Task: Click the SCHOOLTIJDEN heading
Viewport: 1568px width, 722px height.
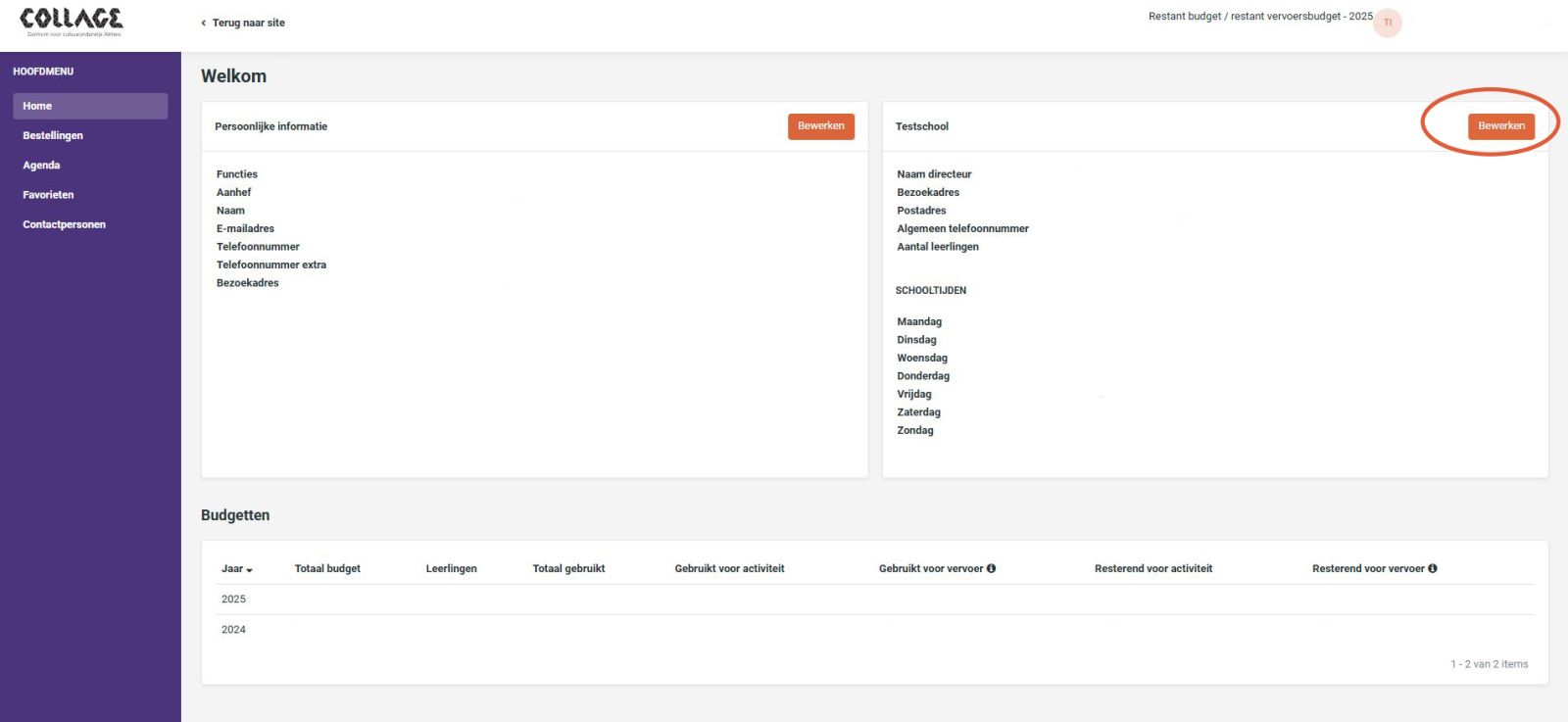Action: click(x=931, y=291)
